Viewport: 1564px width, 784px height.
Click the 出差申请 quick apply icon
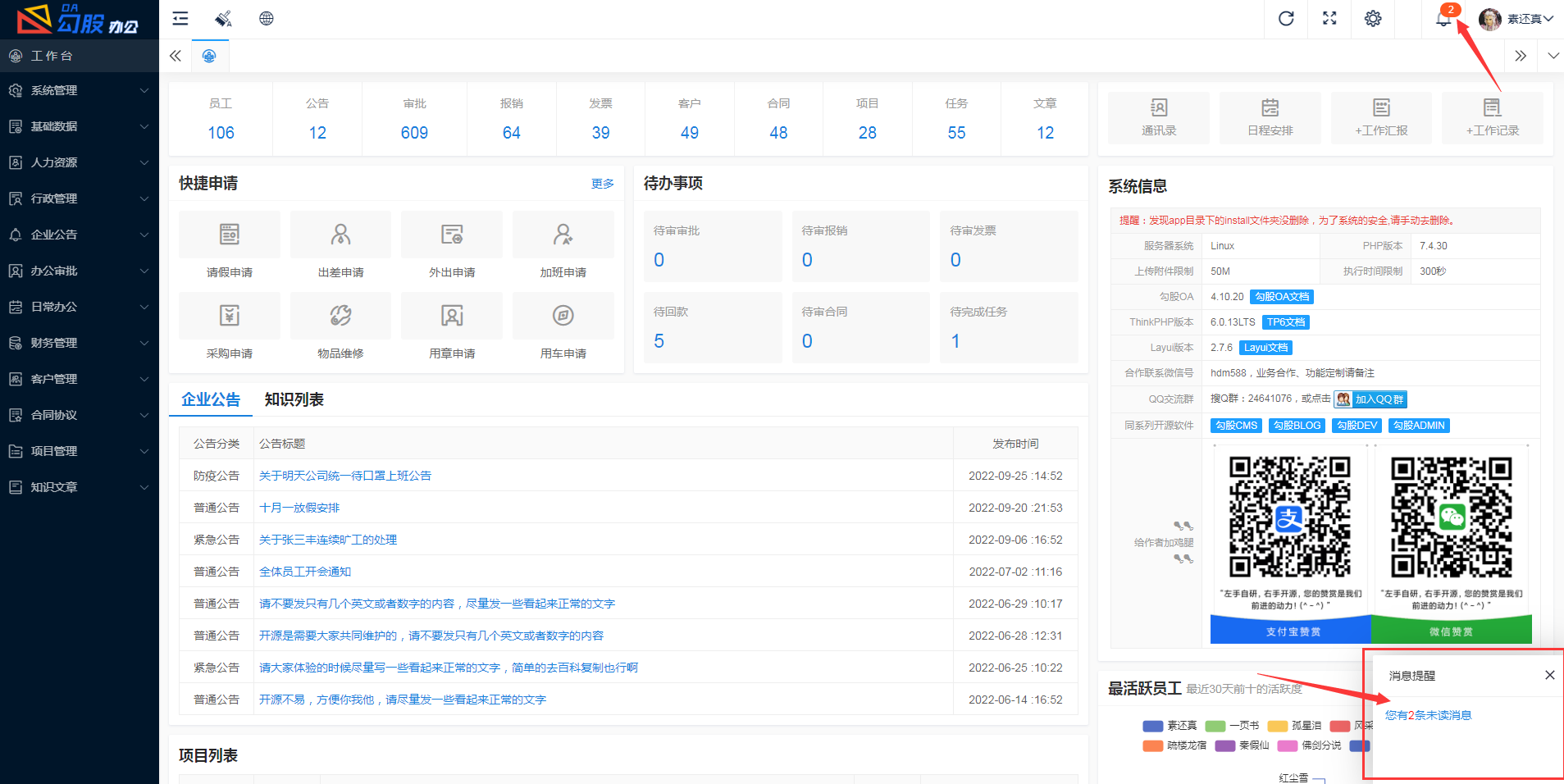[340, 235]
